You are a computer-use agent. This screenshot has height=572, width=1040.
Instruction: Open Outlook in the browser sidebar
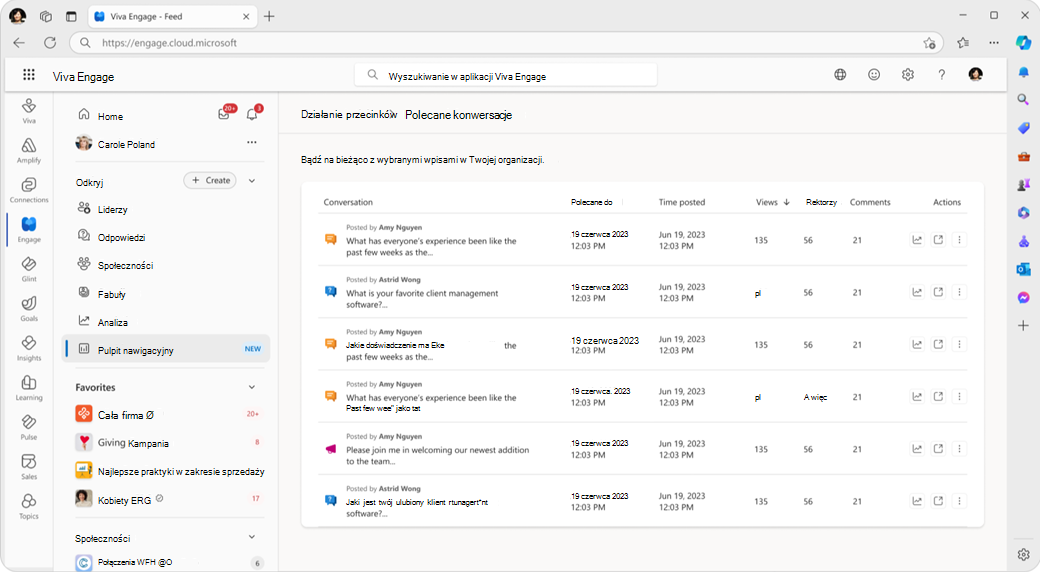(x=1023, y=269)
